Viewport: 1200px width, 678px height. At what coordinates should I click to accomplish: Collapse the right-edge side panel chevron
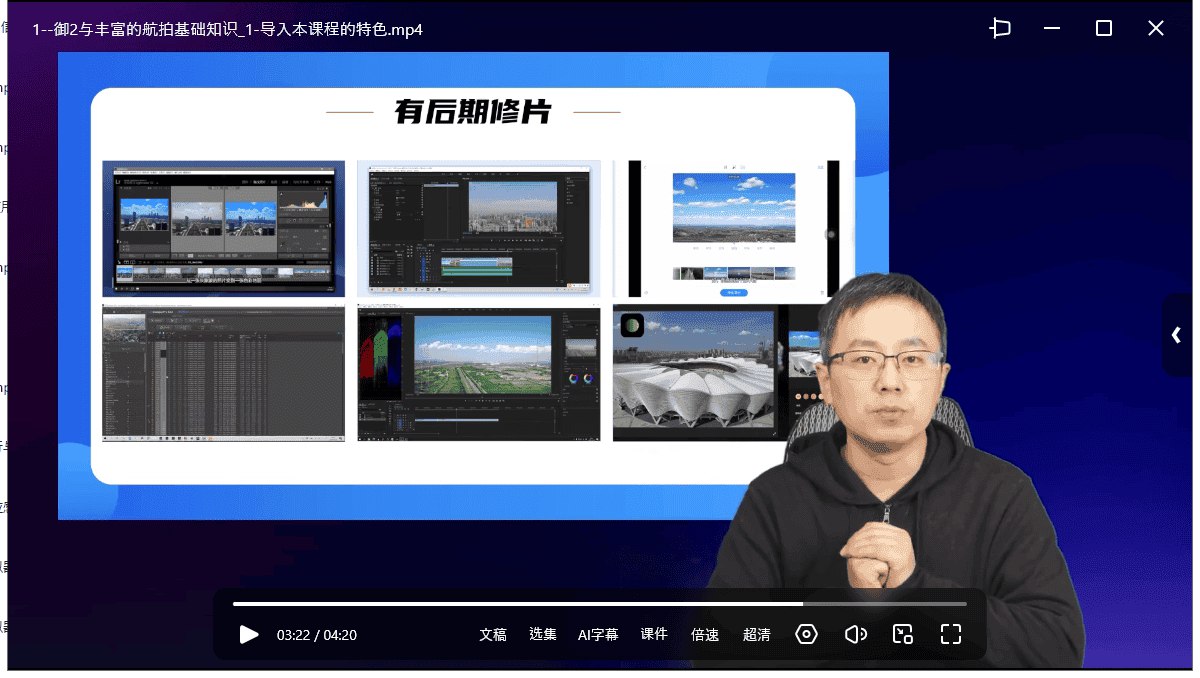pyautogui.click(x=1176, y=336)
